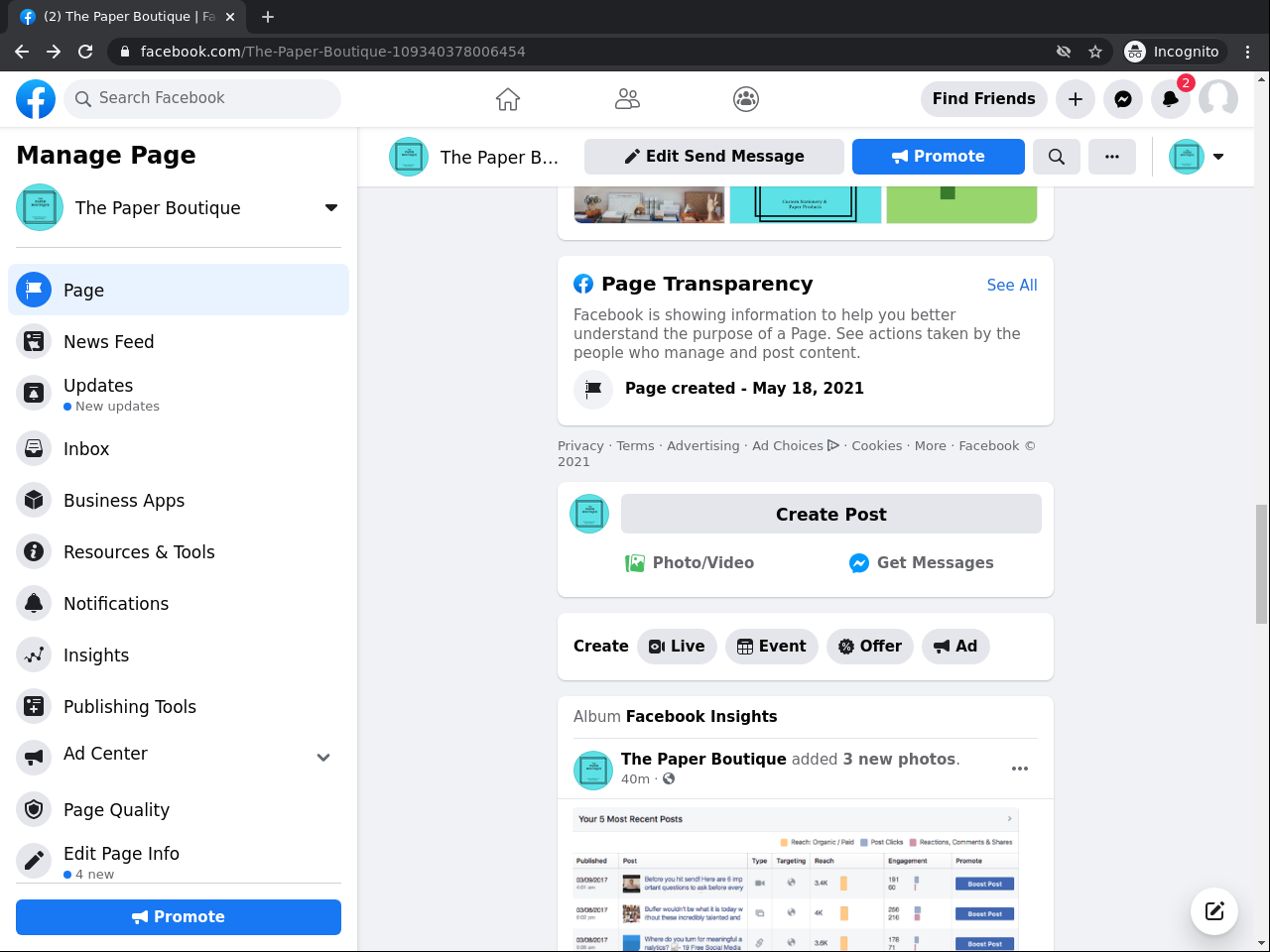
Task: Create an Ad
Action: 956,647
